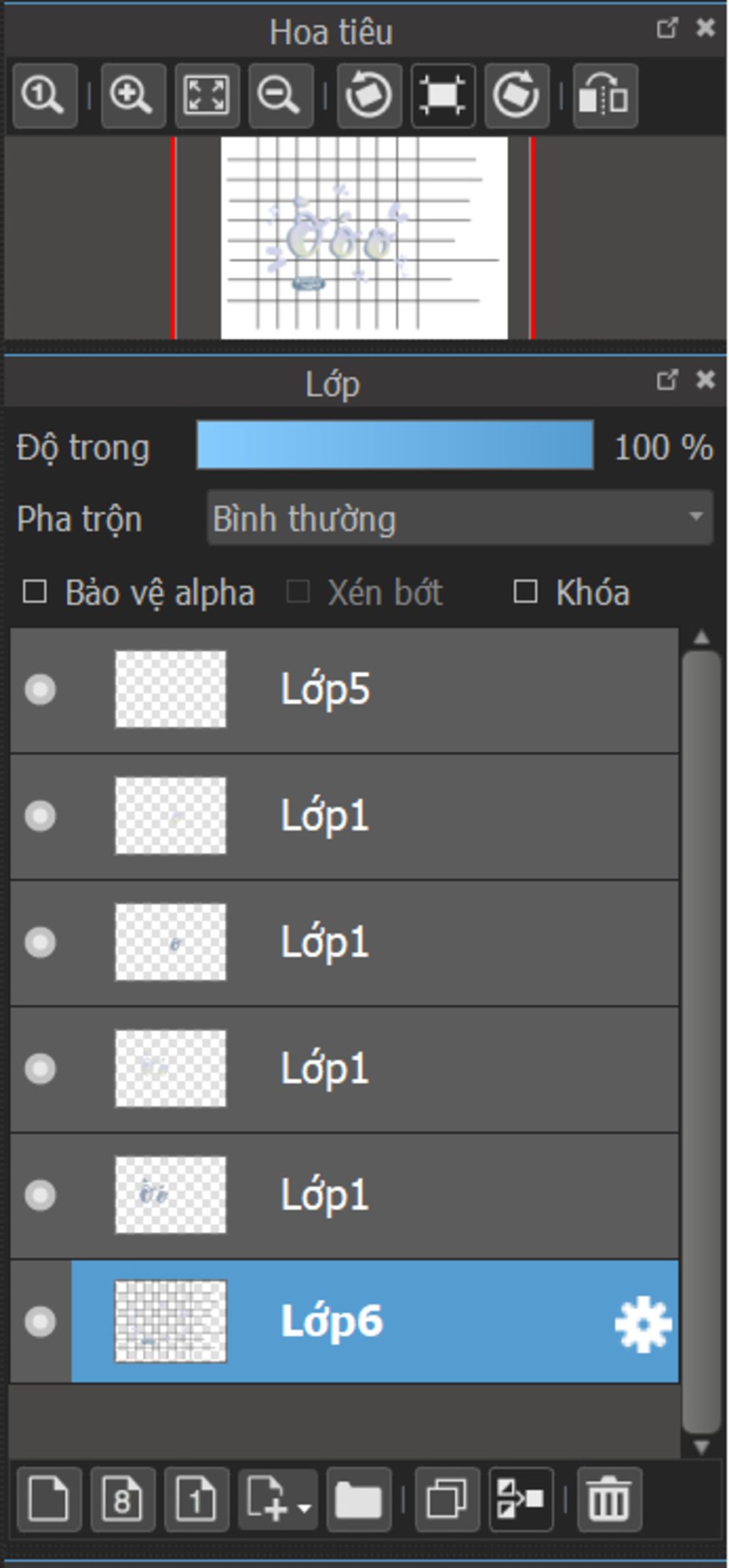
Task: Select the Lớp5 layer
Action: (427, 689)
